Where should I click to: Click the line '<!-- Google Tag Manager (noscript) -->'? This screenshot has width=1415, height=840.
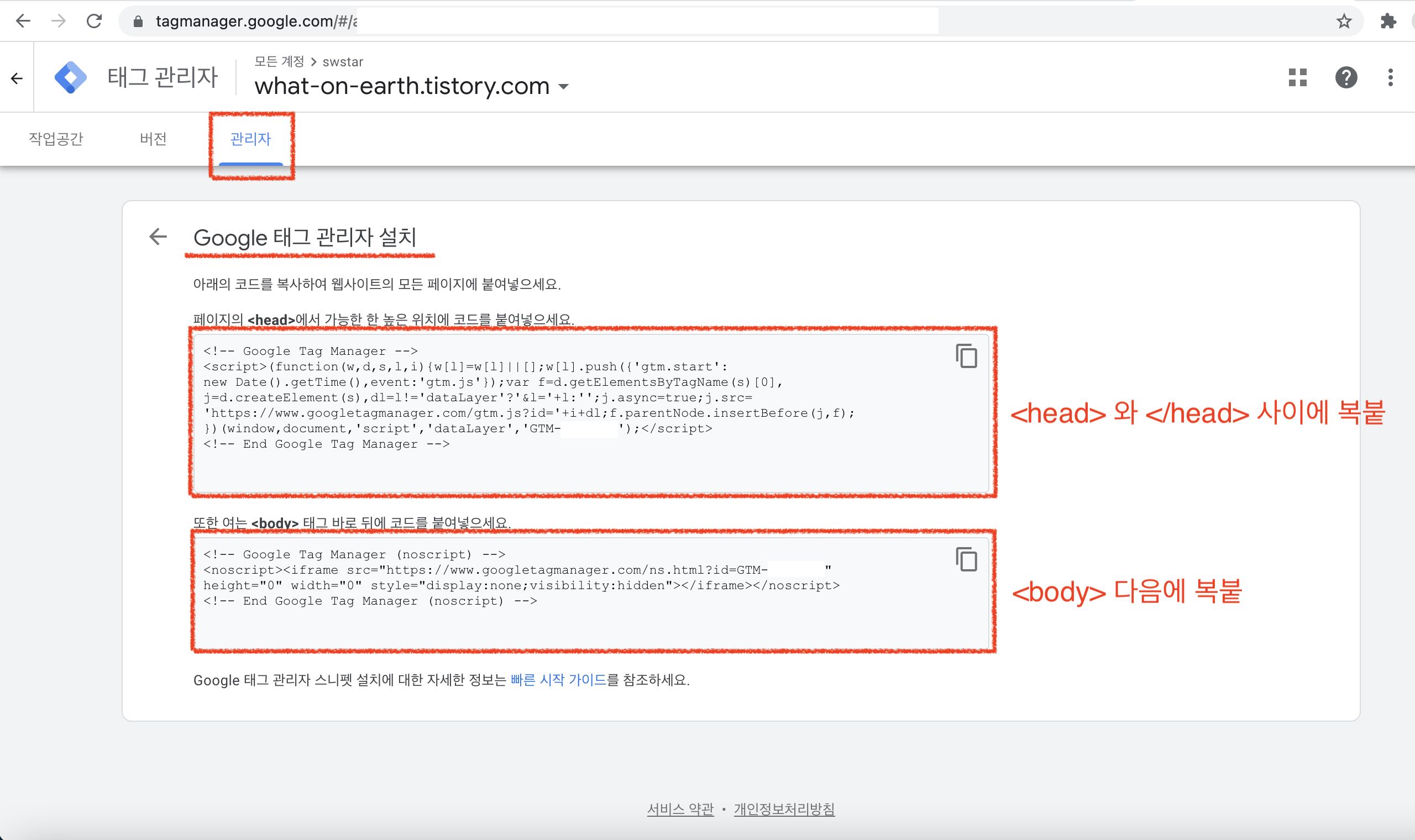(354, 555)
